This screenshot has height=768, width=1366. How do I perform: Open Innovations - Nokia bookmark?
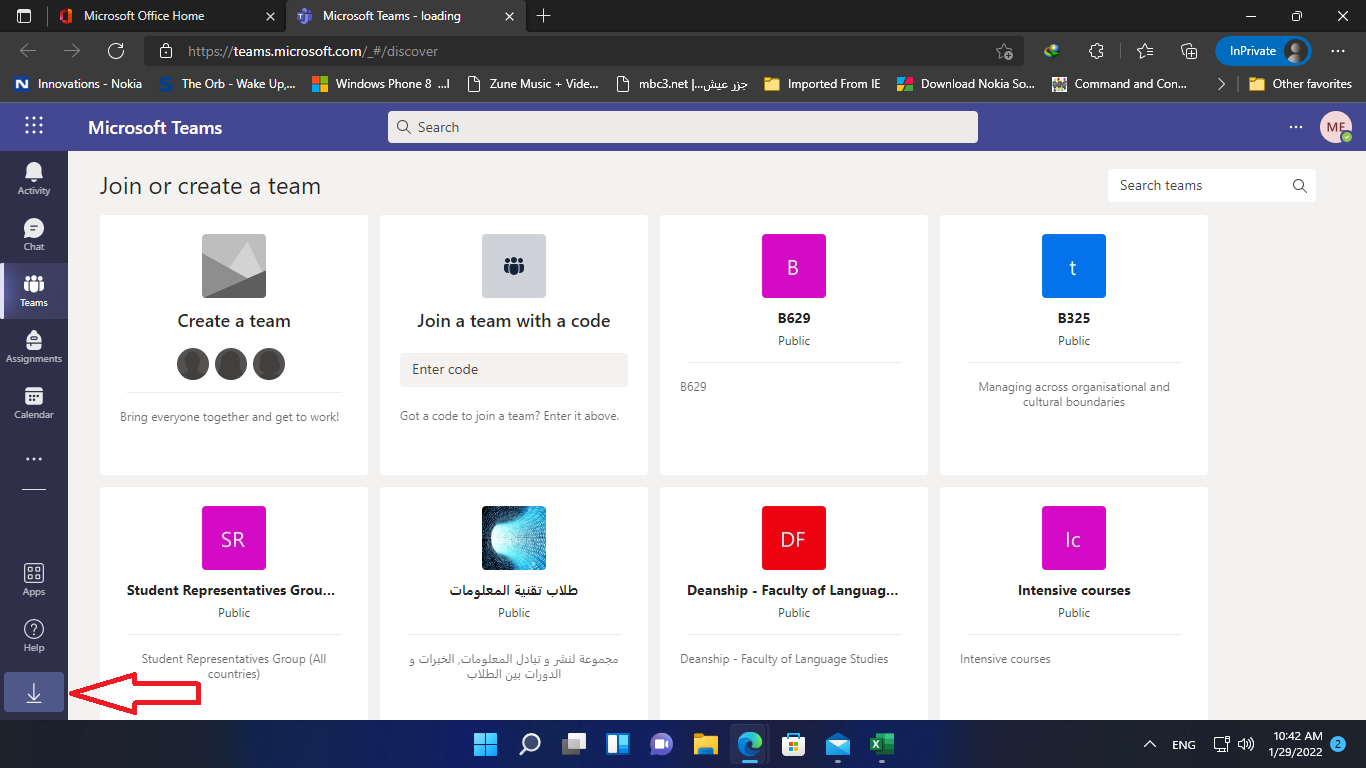[x=78, y=84]
